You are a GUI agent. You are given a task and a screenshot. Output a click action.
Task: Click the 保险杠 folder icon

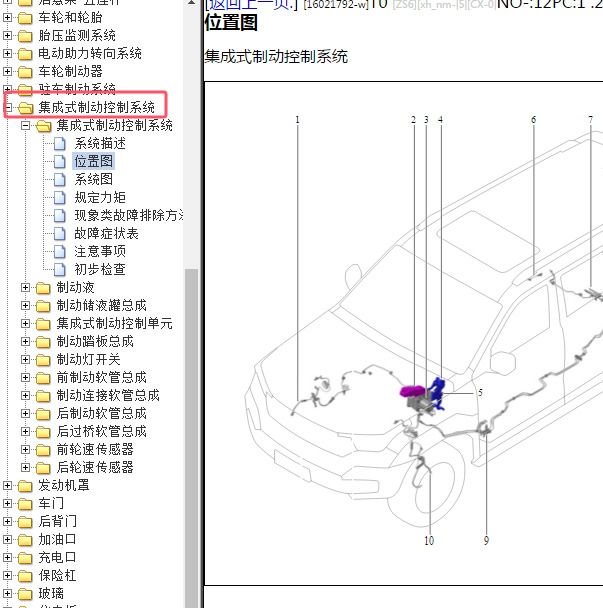25,576
